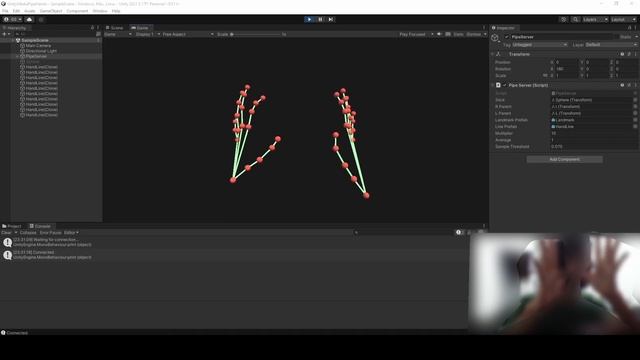Click the Hierarchy add (+) button

coord(6,34)
